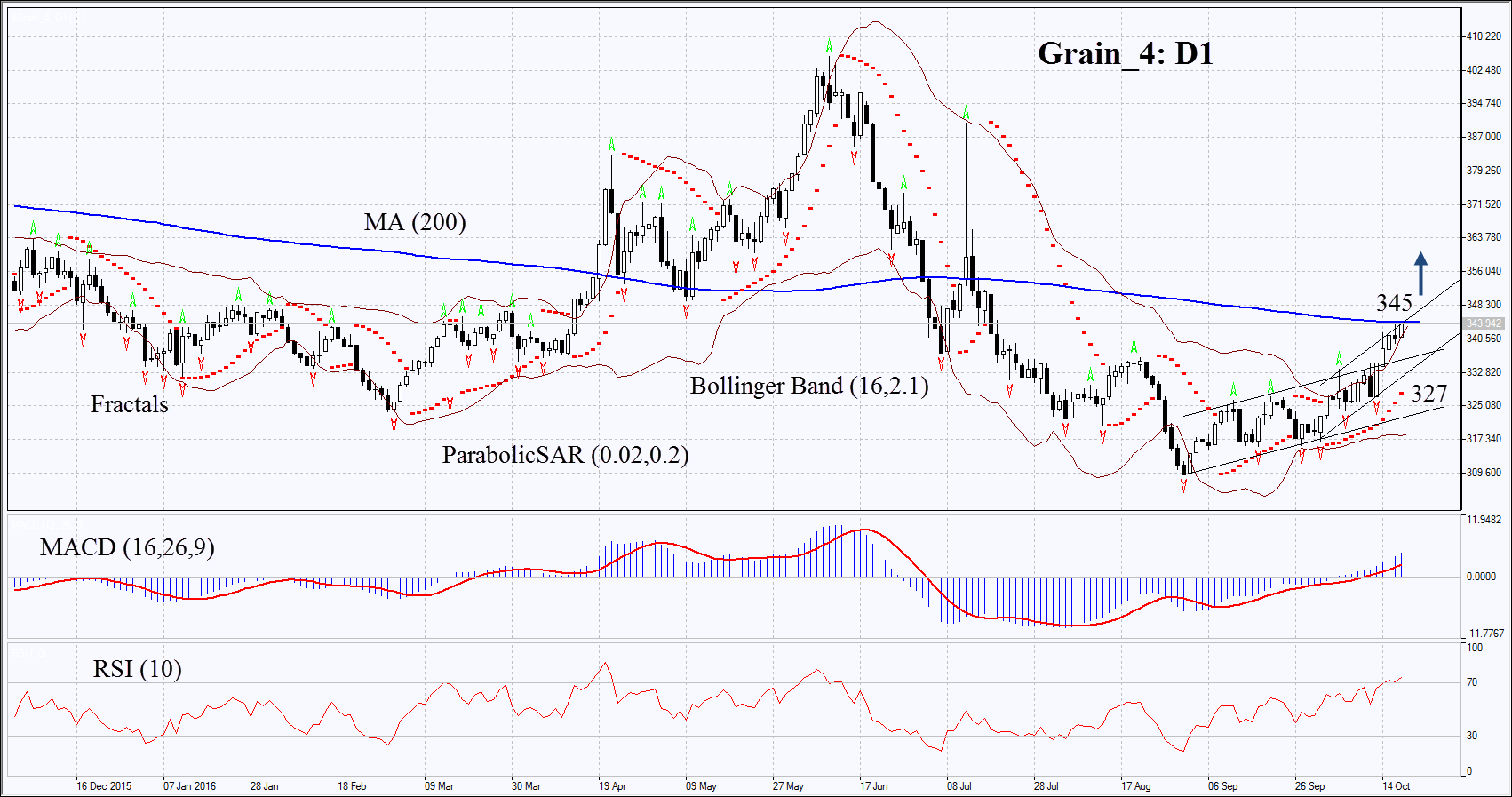Click the '16 Dec 2015' date label
Screen dimensions: 1512x797
click(104, 786)
